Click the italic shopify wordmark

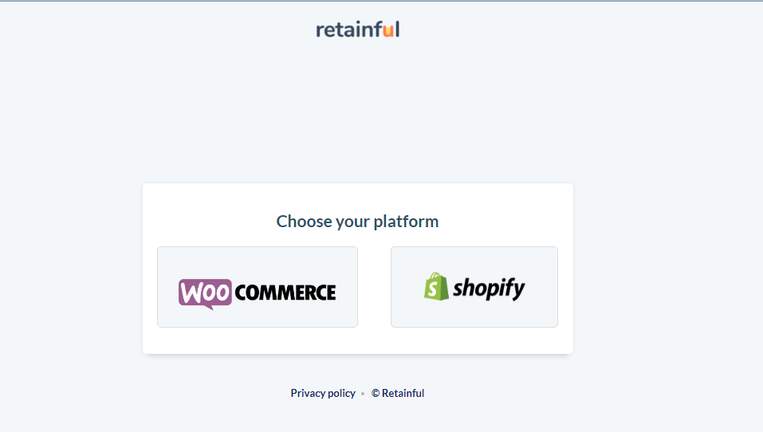[489, 288]
